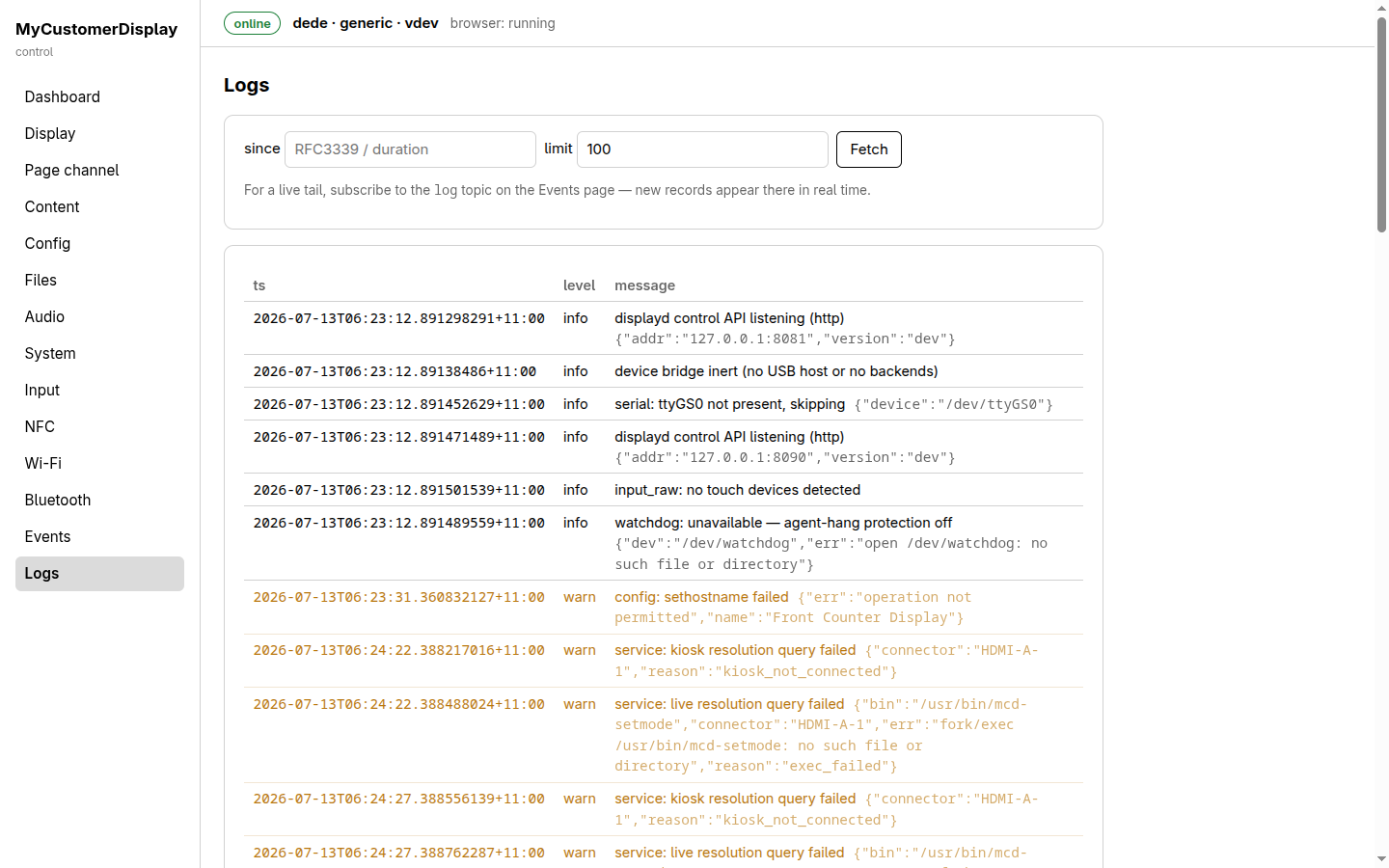Click JSON addr 127.0.0.1:8090 details
This screenshot has height=868, width=1389.
[784, 457]
